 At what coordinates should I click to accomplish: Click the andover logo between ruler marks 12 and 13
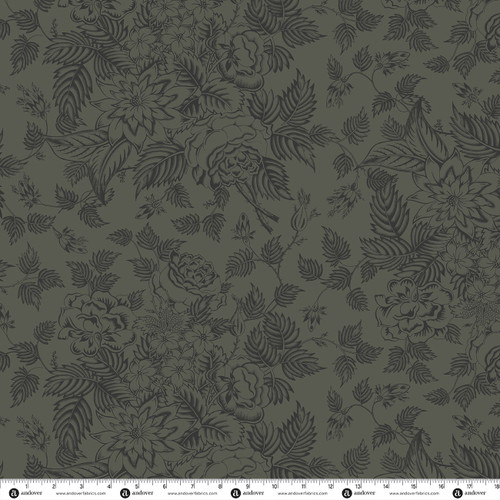tap(358, 493)
